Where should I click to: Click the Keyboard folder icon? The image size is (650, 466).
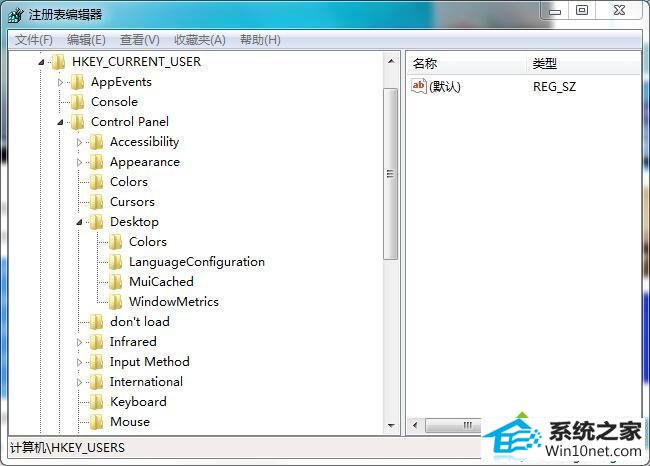tap(97, 401)
